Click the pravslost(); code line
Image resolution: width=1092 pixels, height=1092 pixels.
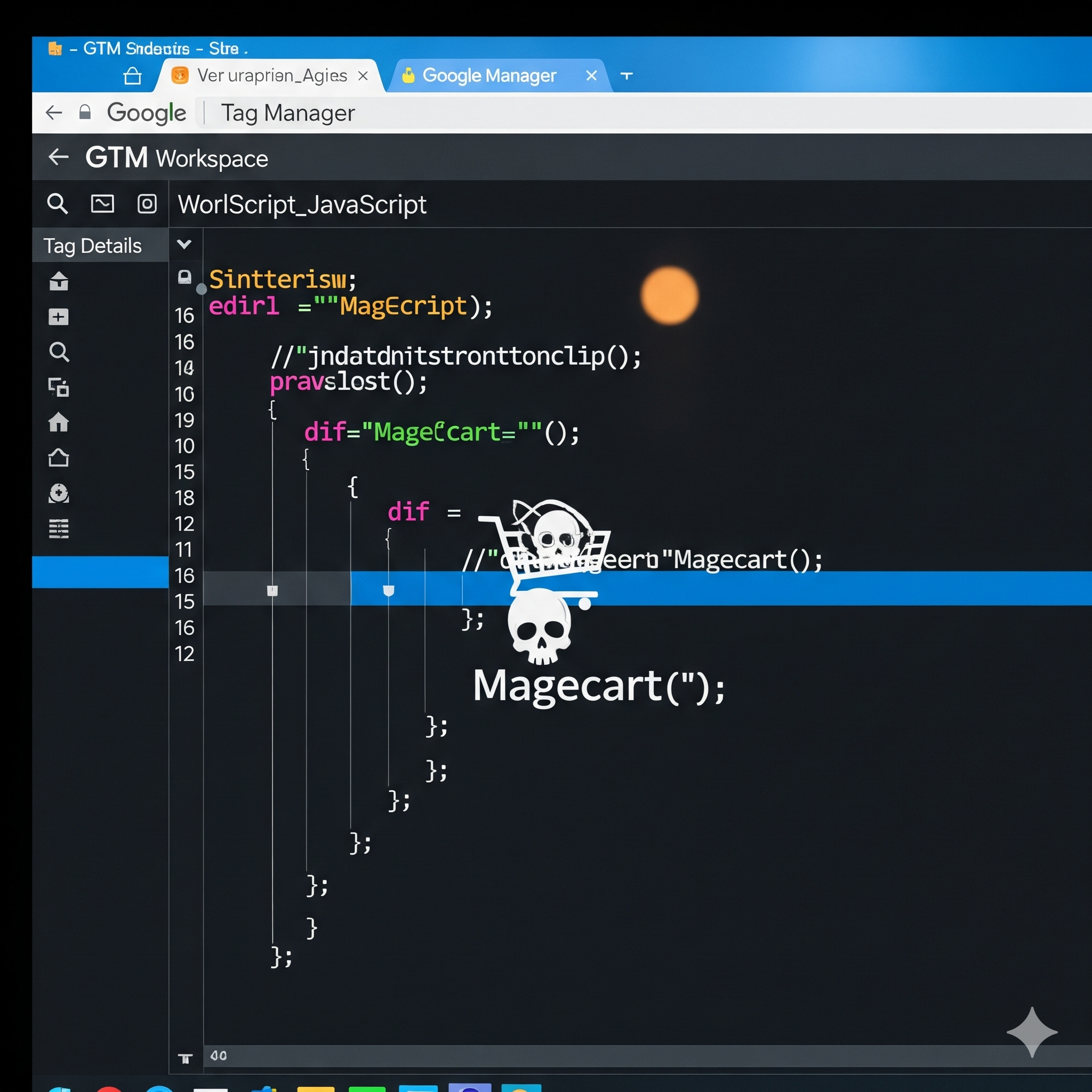pos(349,382)
